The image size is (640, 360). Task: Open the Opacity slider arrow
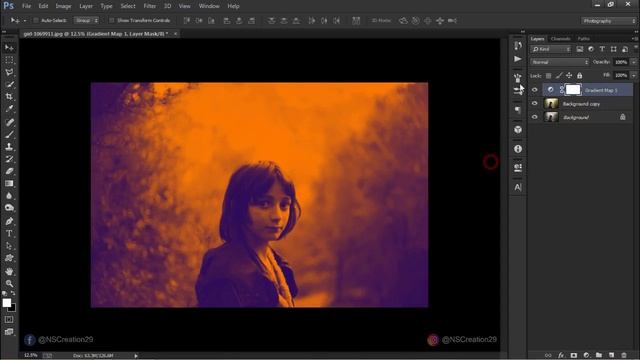tap(634, 62)
